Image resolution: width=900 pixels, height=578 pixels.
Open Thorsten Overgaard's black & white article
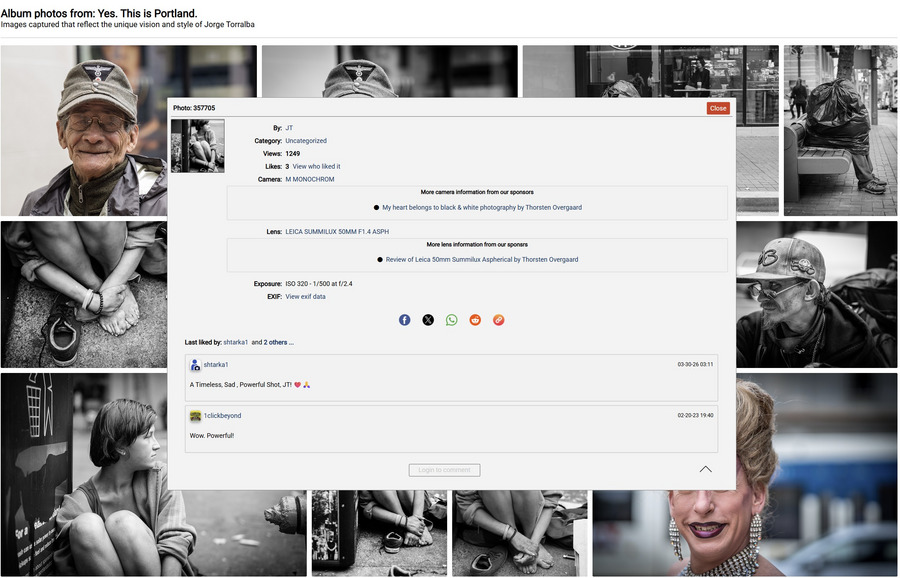click(481, 208)
